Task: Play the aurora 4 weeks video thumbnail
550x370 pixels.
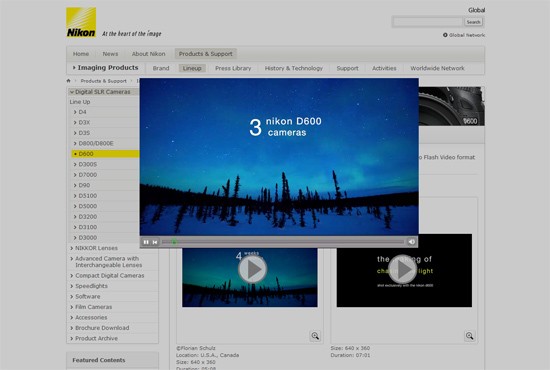Action: click(x=253, y=269)
